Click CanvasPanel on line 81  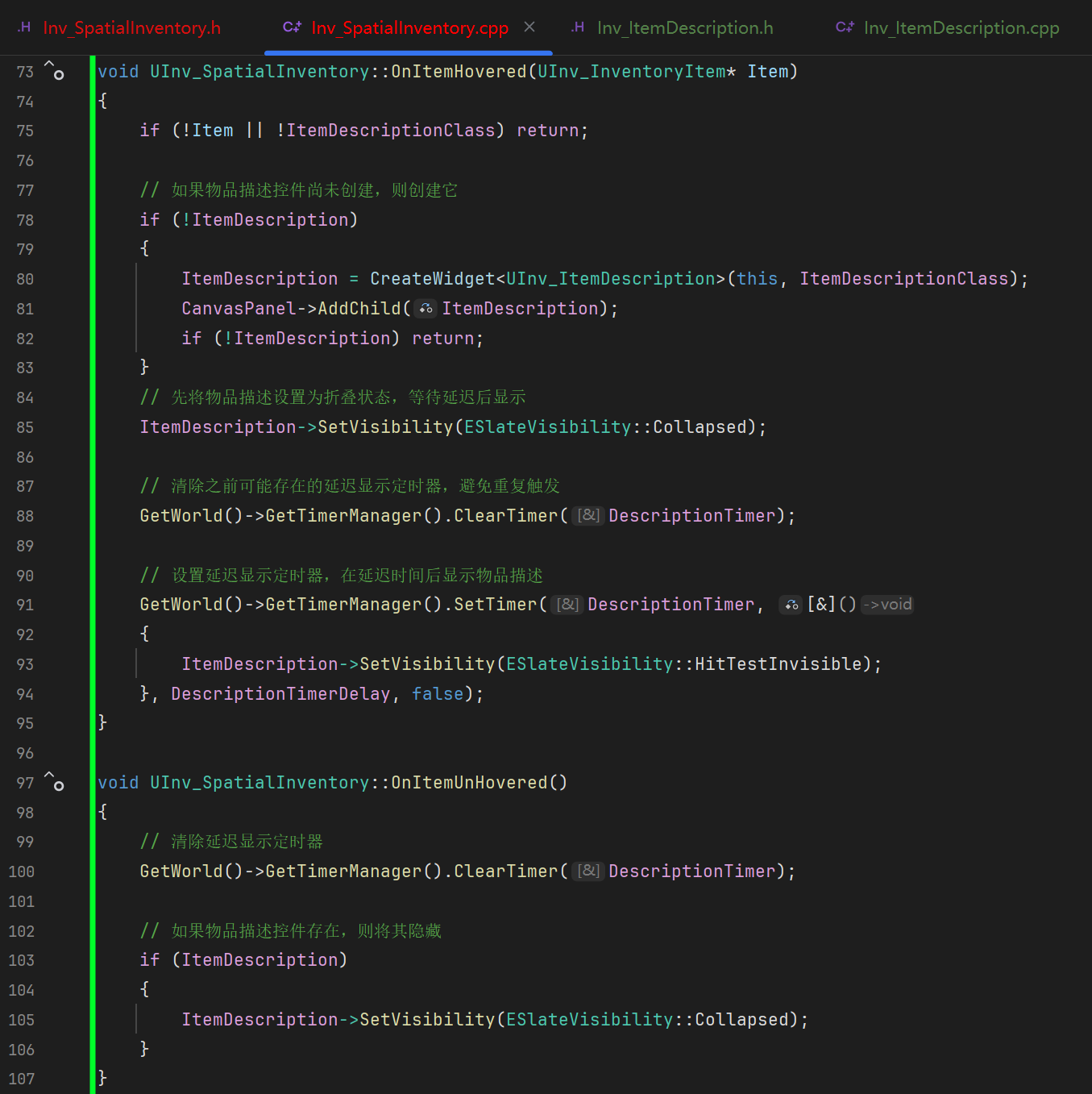(x=239, y=308)
